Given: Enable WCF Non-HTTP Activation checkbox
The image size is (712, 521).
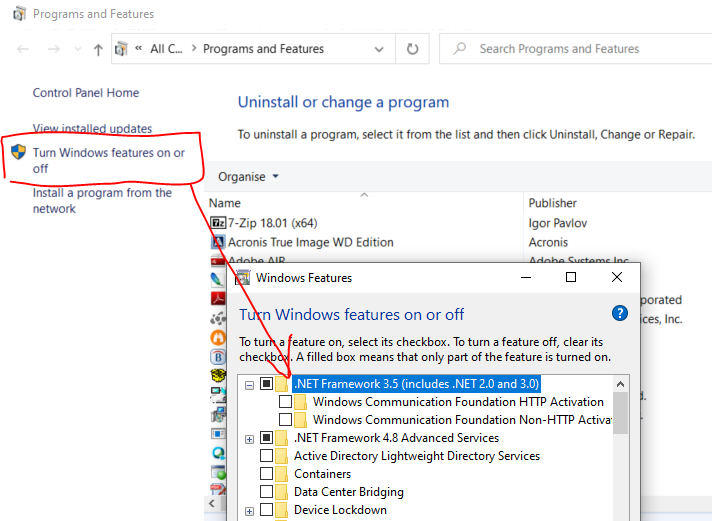Looking at the screenshot, I should tap(286, 419).
